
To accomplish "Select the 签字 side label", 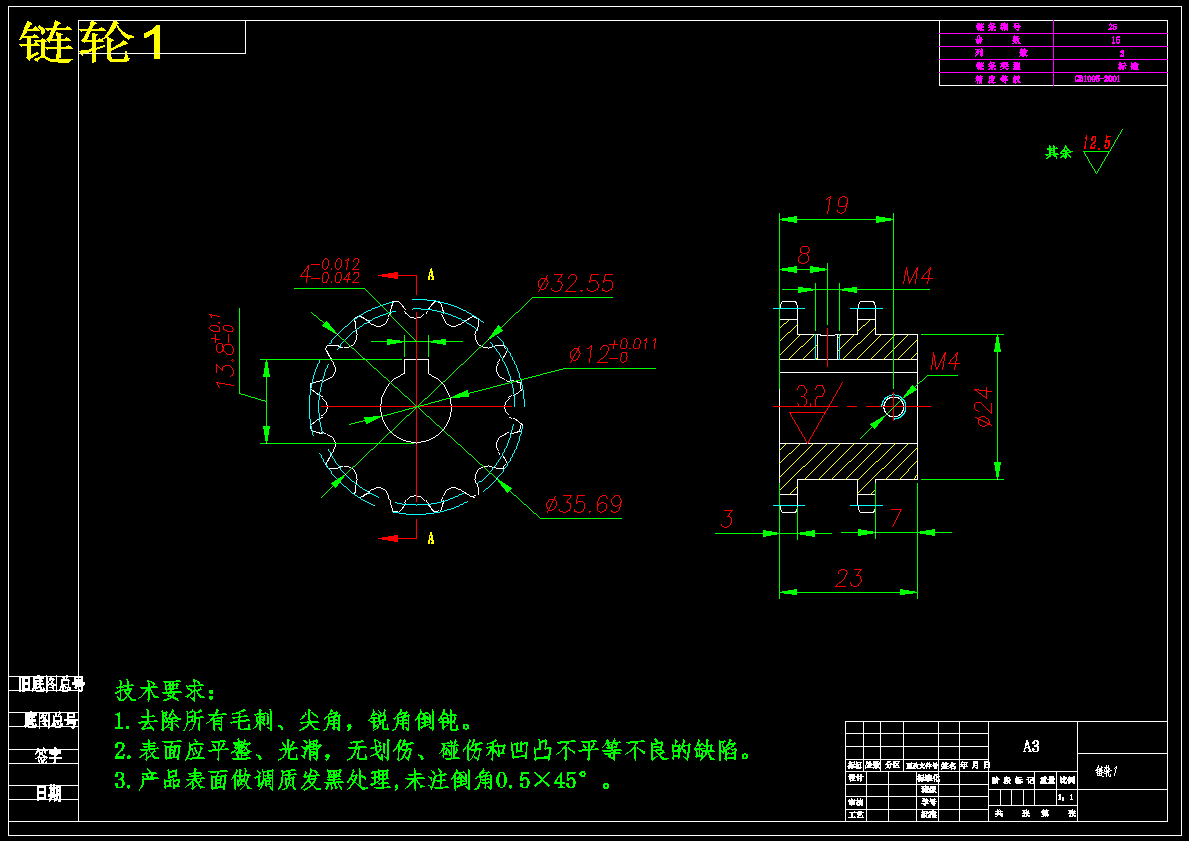I will [49, 755].
